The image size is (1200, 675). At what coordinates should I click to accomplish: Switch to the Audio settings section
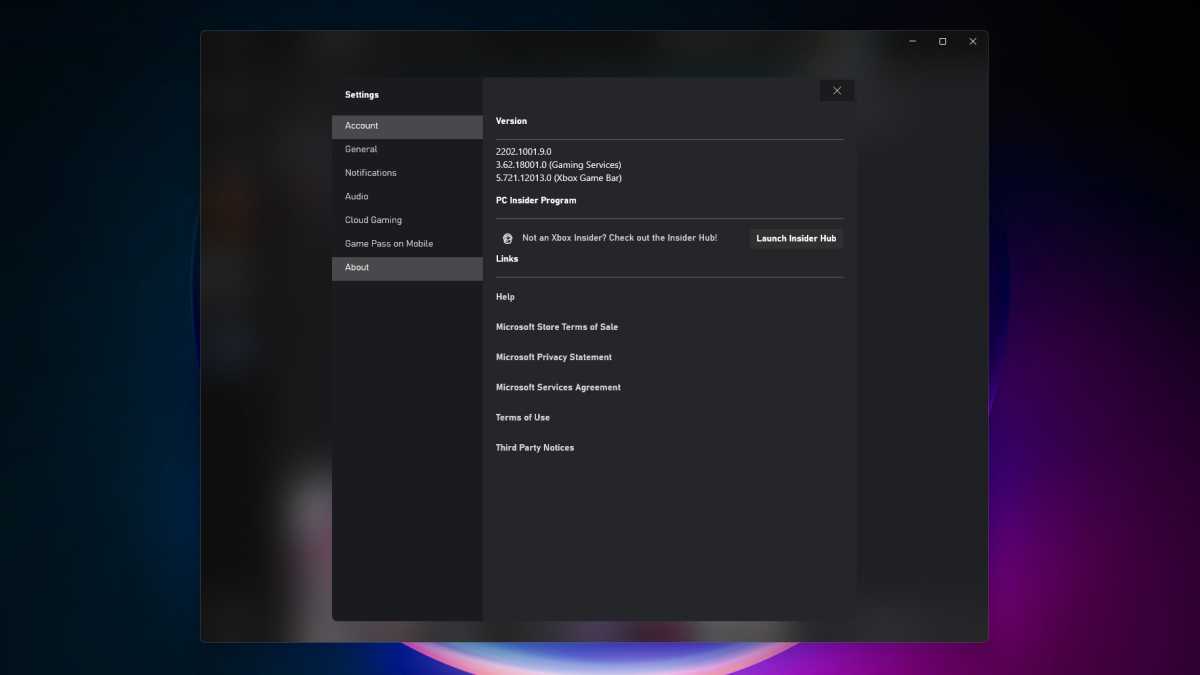(x=356, y=196)
